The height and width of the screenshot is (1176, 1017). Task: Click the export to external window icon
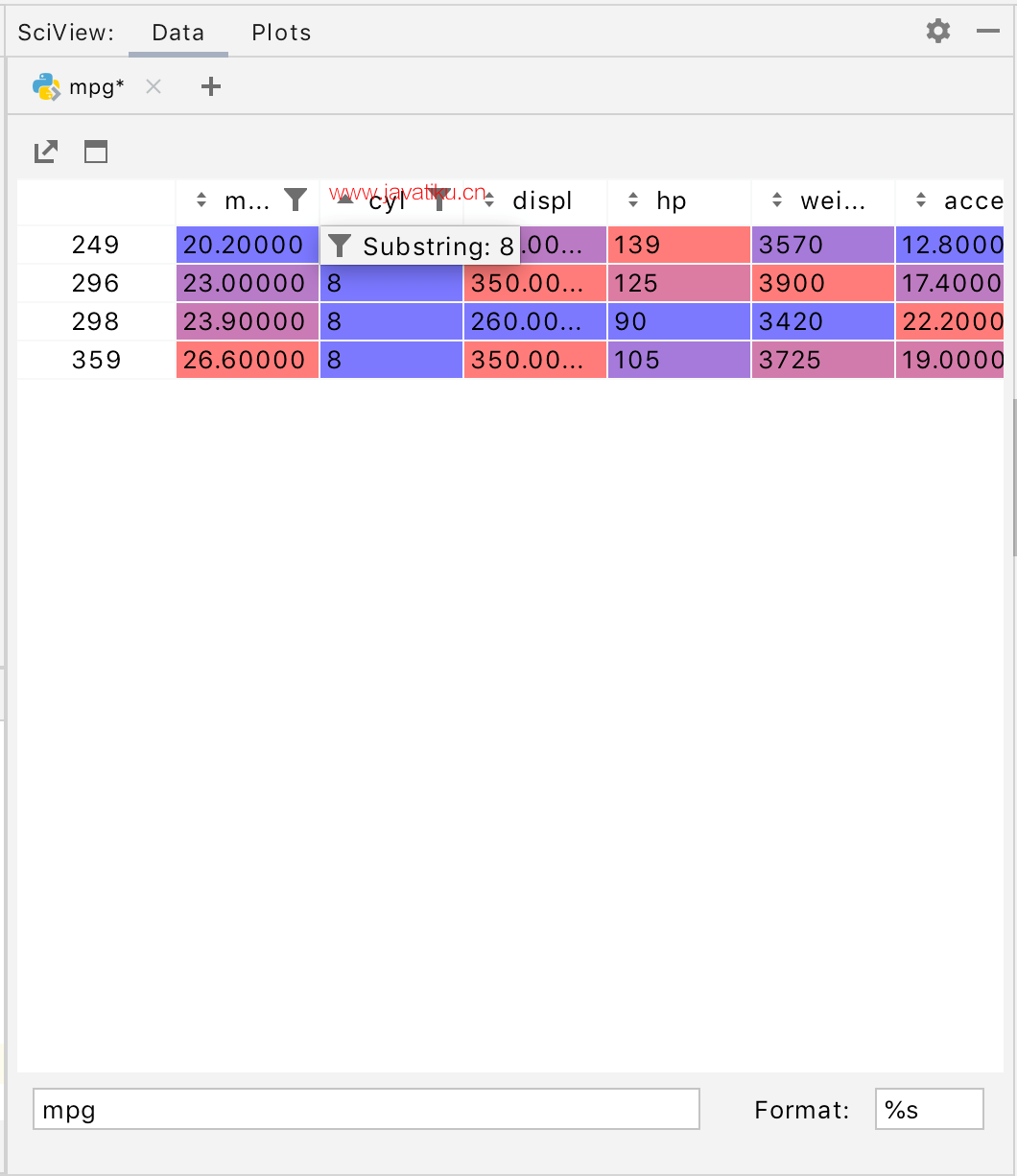(x=46, y=152)
